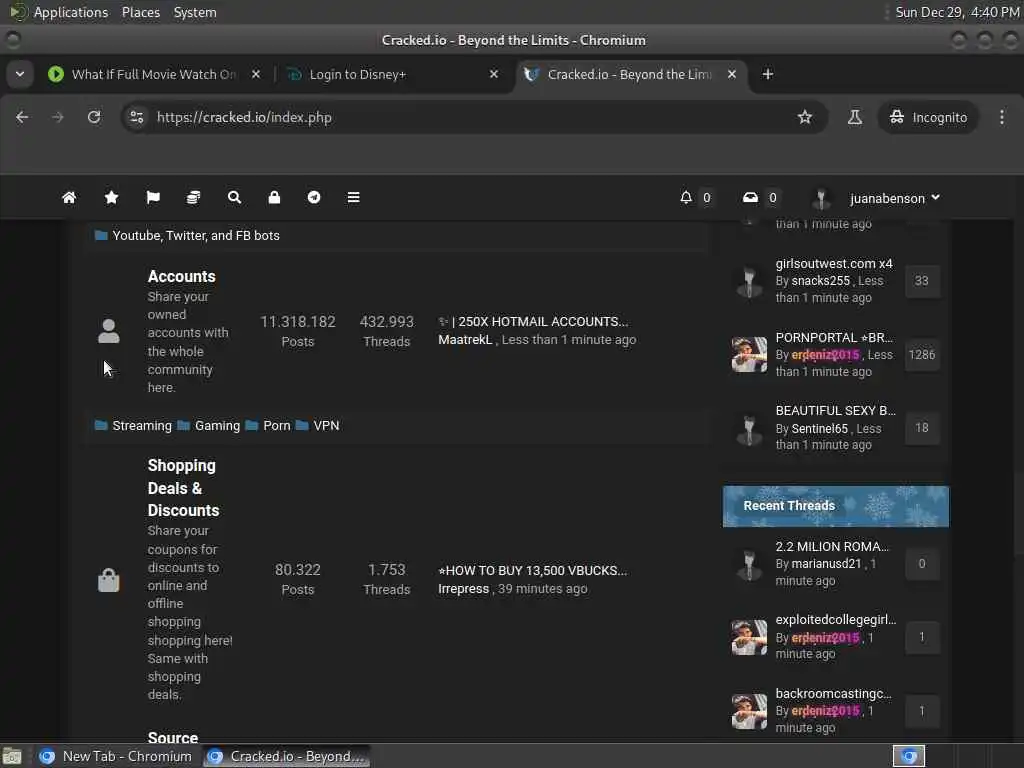Click 432.993 Threads count for Accounts

[387, 330]
